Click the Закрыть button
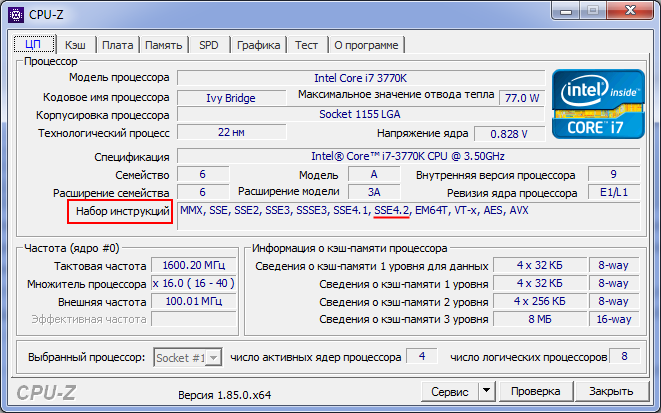 611,392
